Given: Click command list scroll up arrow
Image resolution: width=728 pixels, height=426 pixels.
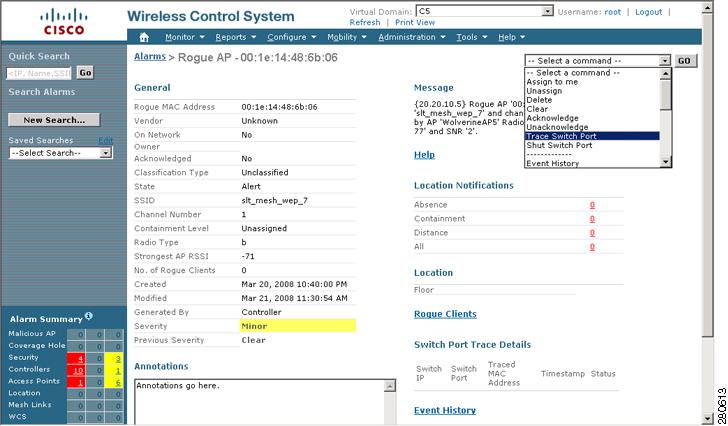Looking at the screenshot, I should coord(666,73).
